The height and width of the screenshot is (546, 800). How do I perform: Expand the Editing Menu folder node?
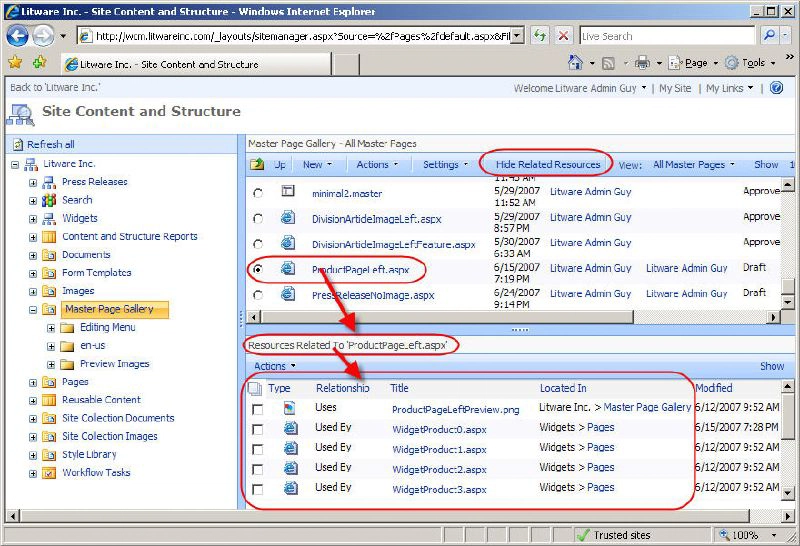click(51, 328)
